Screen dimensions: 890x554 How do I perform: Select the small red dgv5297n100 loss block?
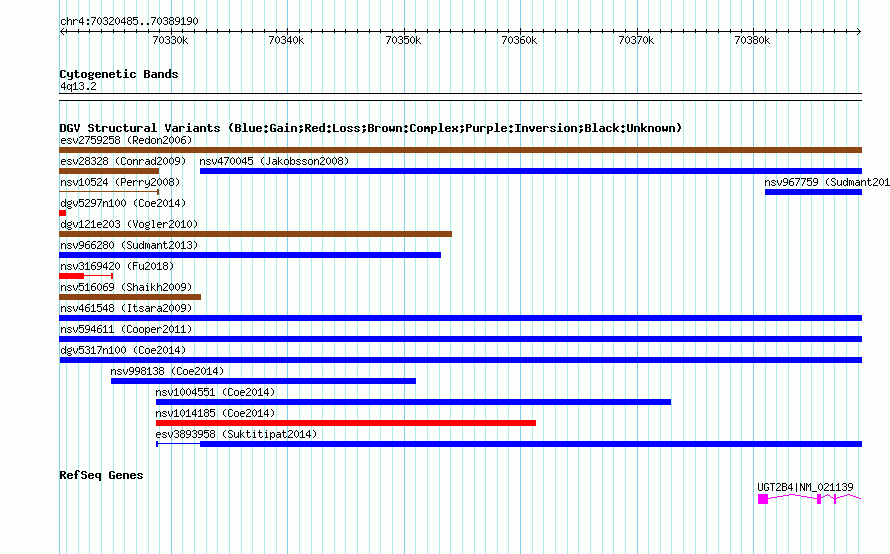[x=62, y=213]
